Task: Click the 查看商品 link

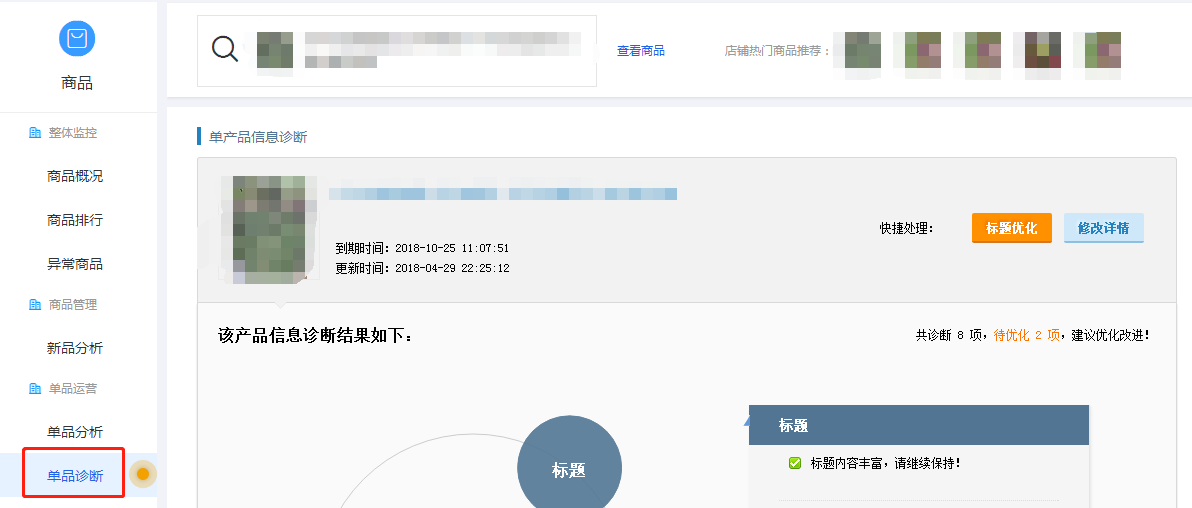Action: pos(641,51)
